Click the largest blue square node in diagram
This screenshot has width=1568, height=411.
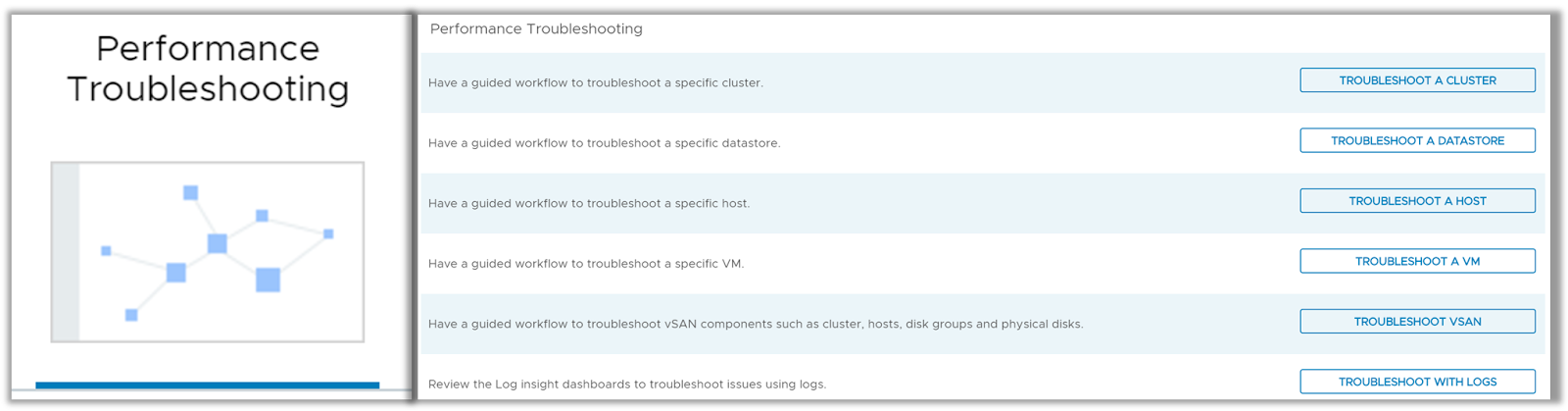point(268,280)
